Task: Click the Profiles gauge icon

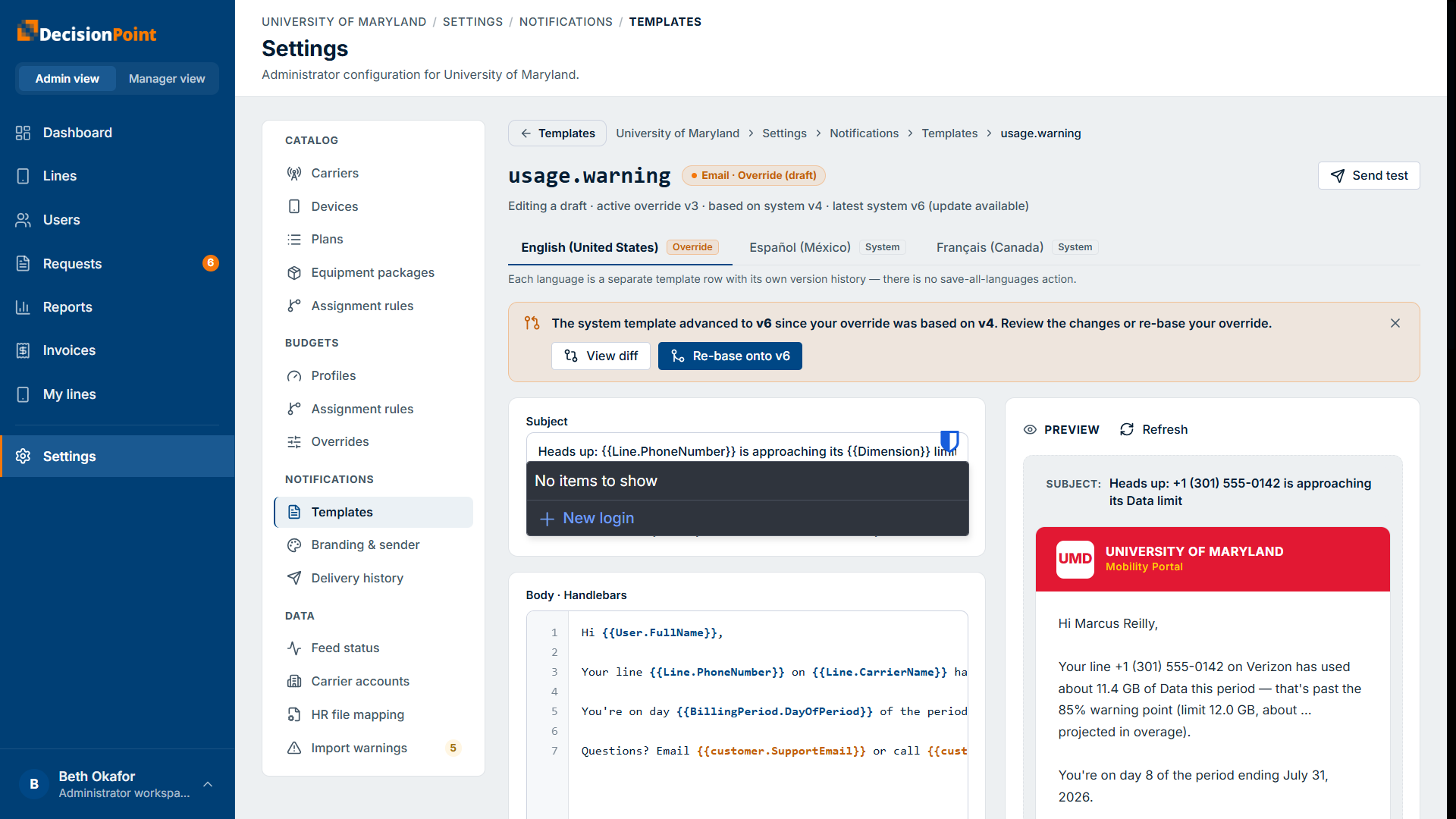Action: click(x=294, y=376)
